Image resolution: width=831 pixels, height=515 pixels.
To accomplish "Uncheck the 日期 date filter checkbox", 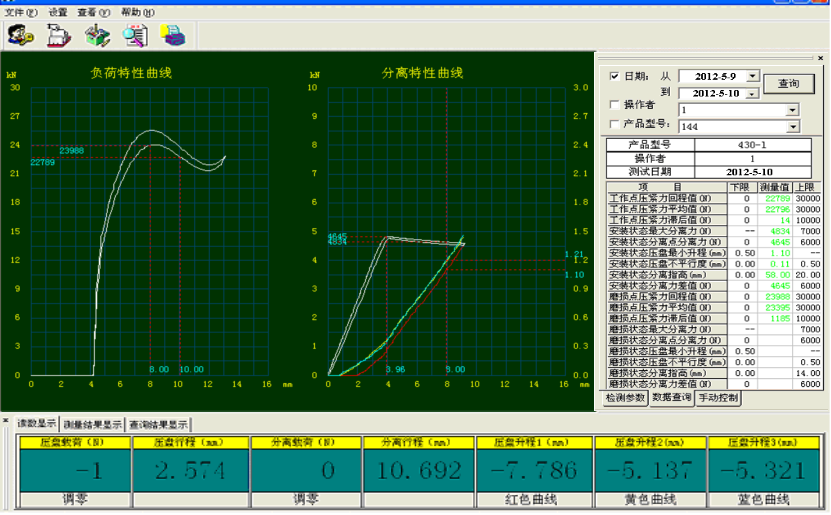I will pos(615,76).
